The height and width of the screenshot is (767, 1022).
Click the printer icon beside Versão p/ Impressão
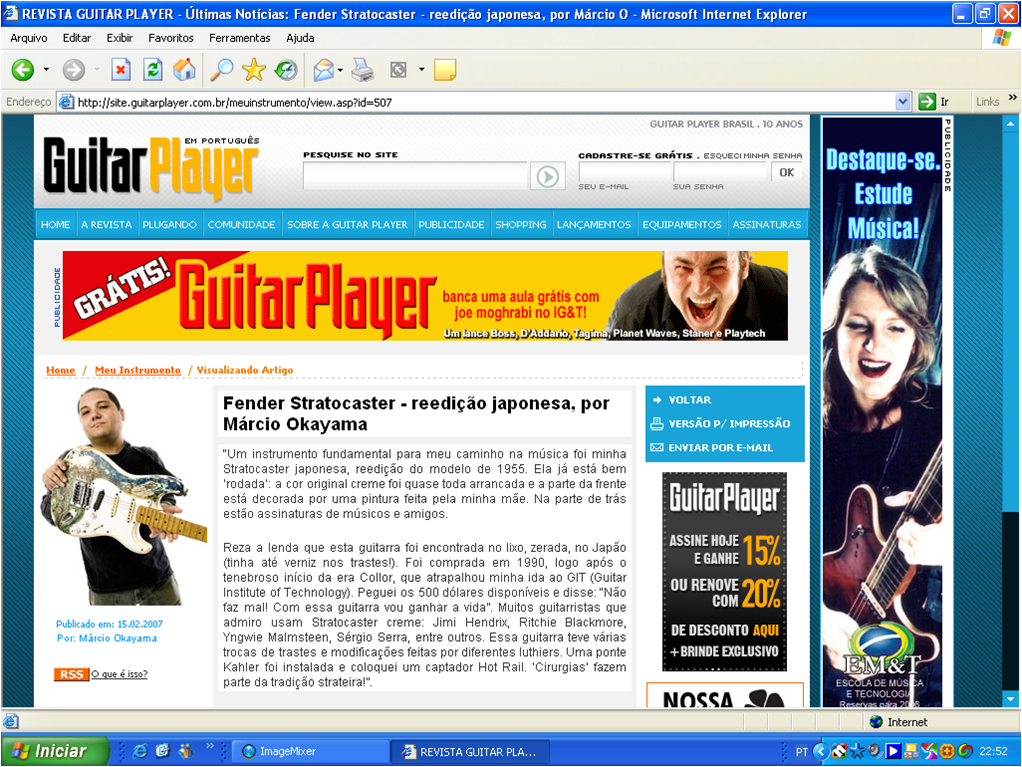[657, 424]
